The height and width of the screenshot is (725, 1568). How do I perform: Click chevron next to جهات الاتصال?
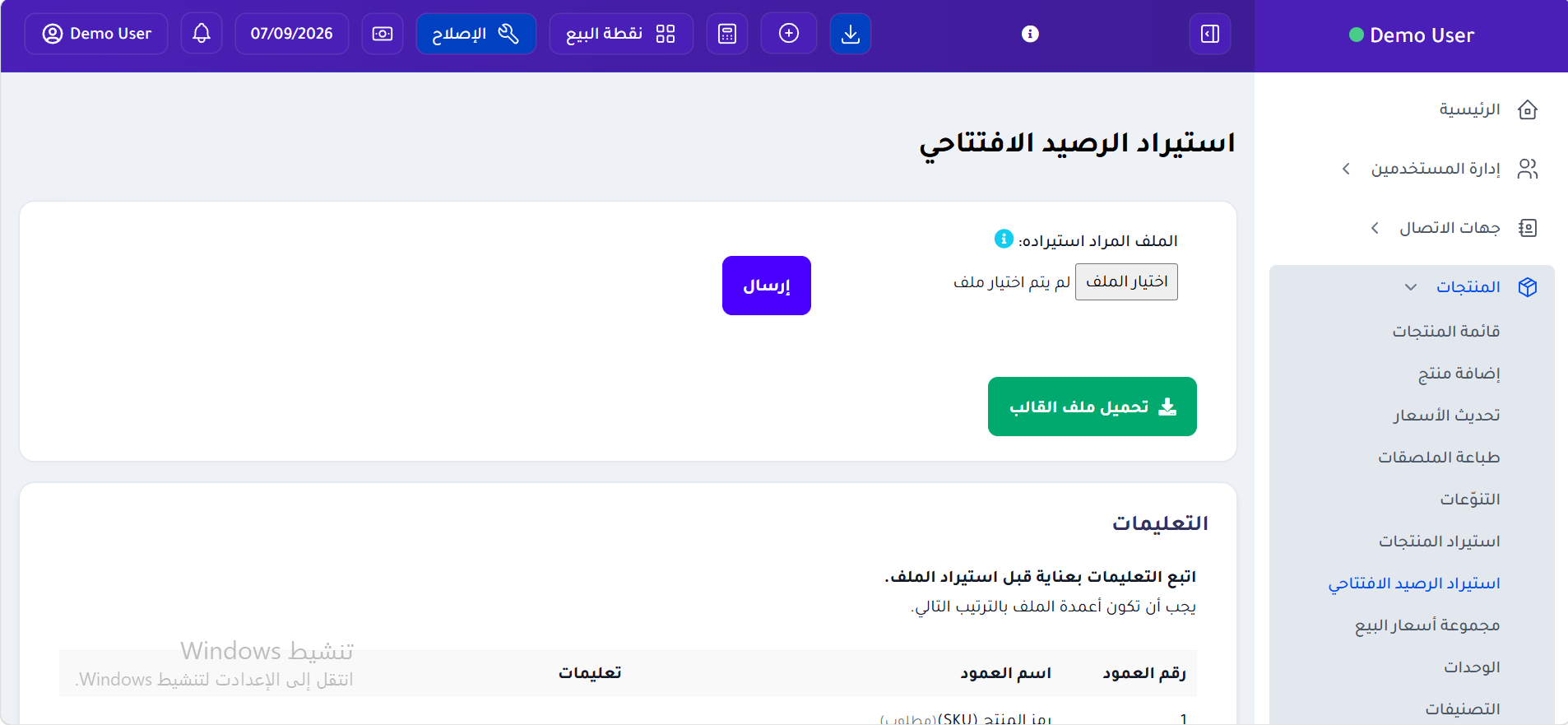[x=1375, y=228]
